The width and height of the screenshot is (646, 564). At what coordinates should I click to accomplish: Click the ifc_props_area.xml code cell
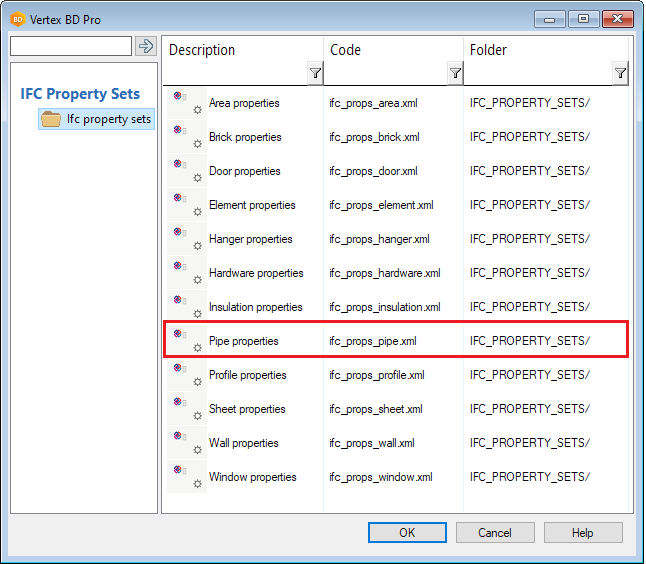tap(373, 103)
